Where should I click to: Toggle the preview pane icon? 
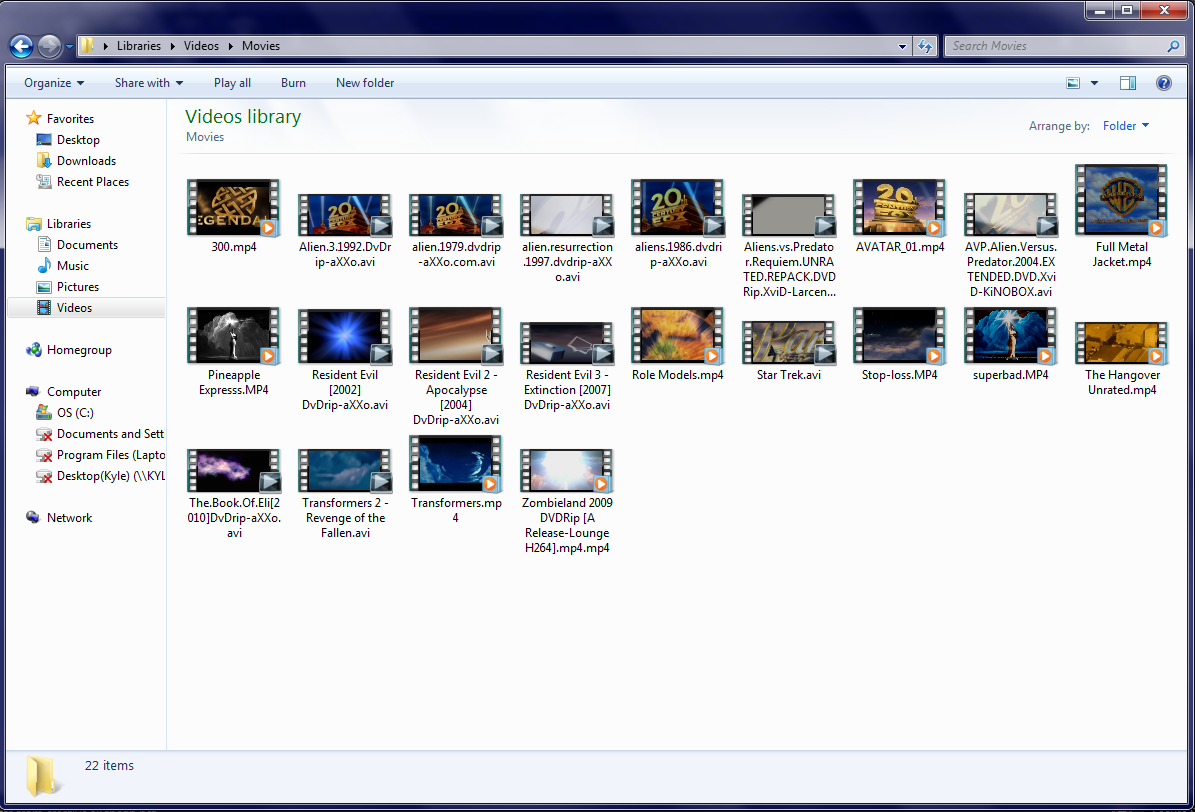[x=1128, y=83]
